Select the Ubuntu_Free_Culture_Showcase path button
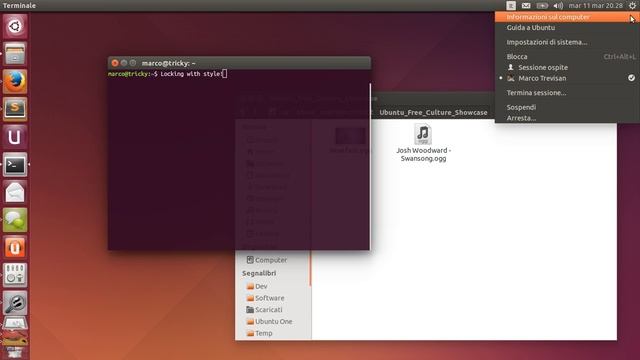The width and height of the screenshot is (640, 360). coord(433,112)
